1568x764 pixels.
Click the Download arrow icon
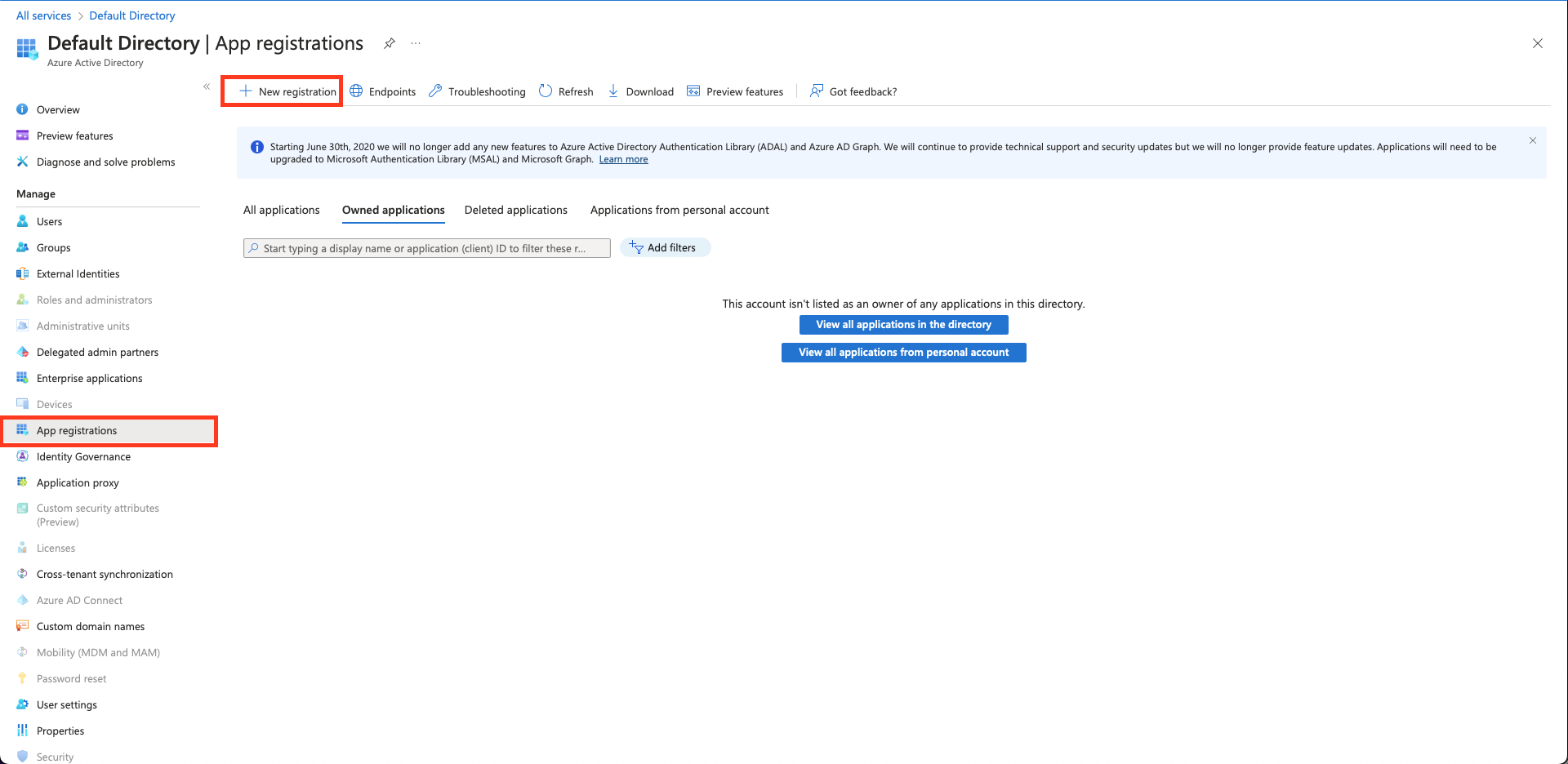coord(613,91)
